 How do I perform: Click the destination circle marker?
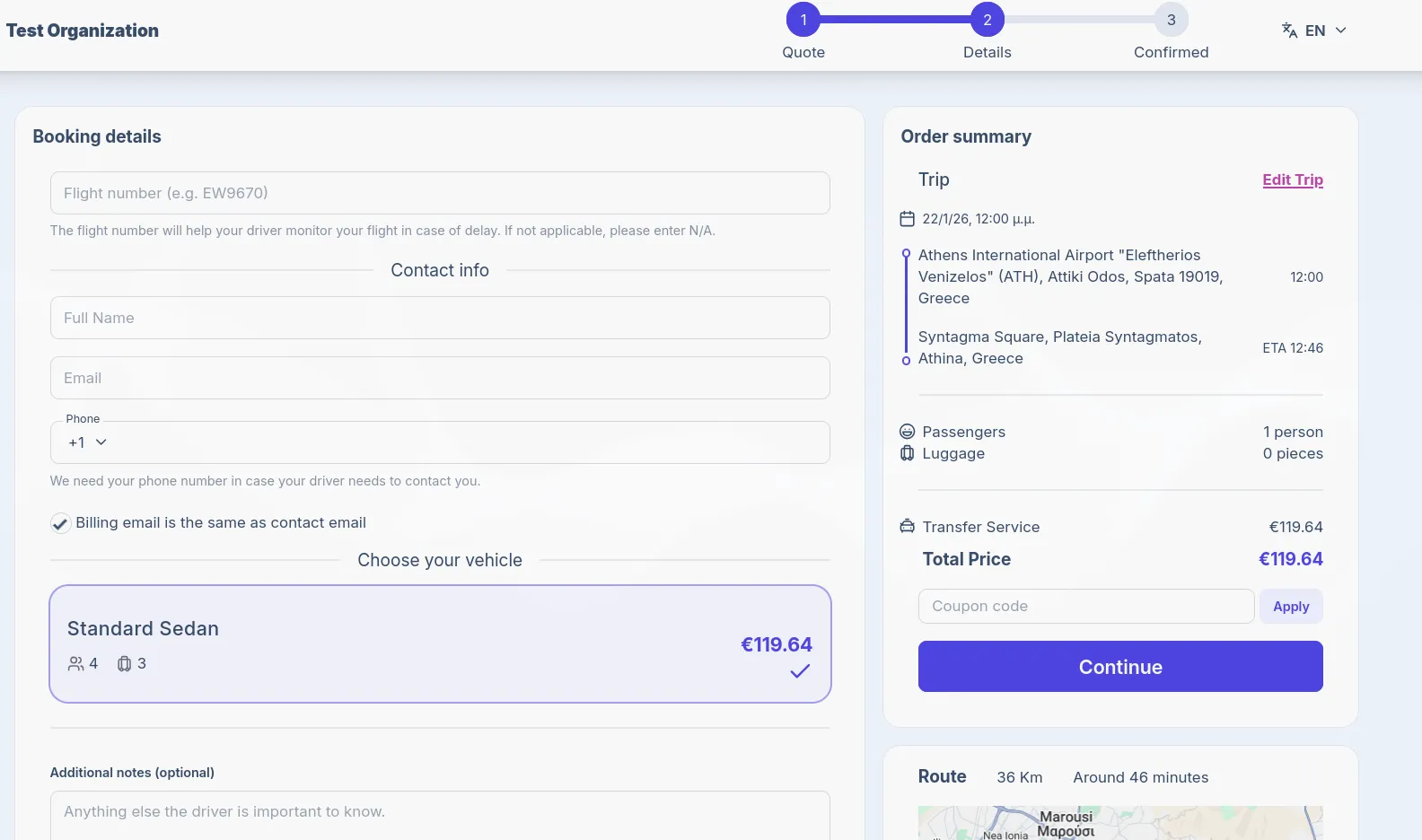906,361
